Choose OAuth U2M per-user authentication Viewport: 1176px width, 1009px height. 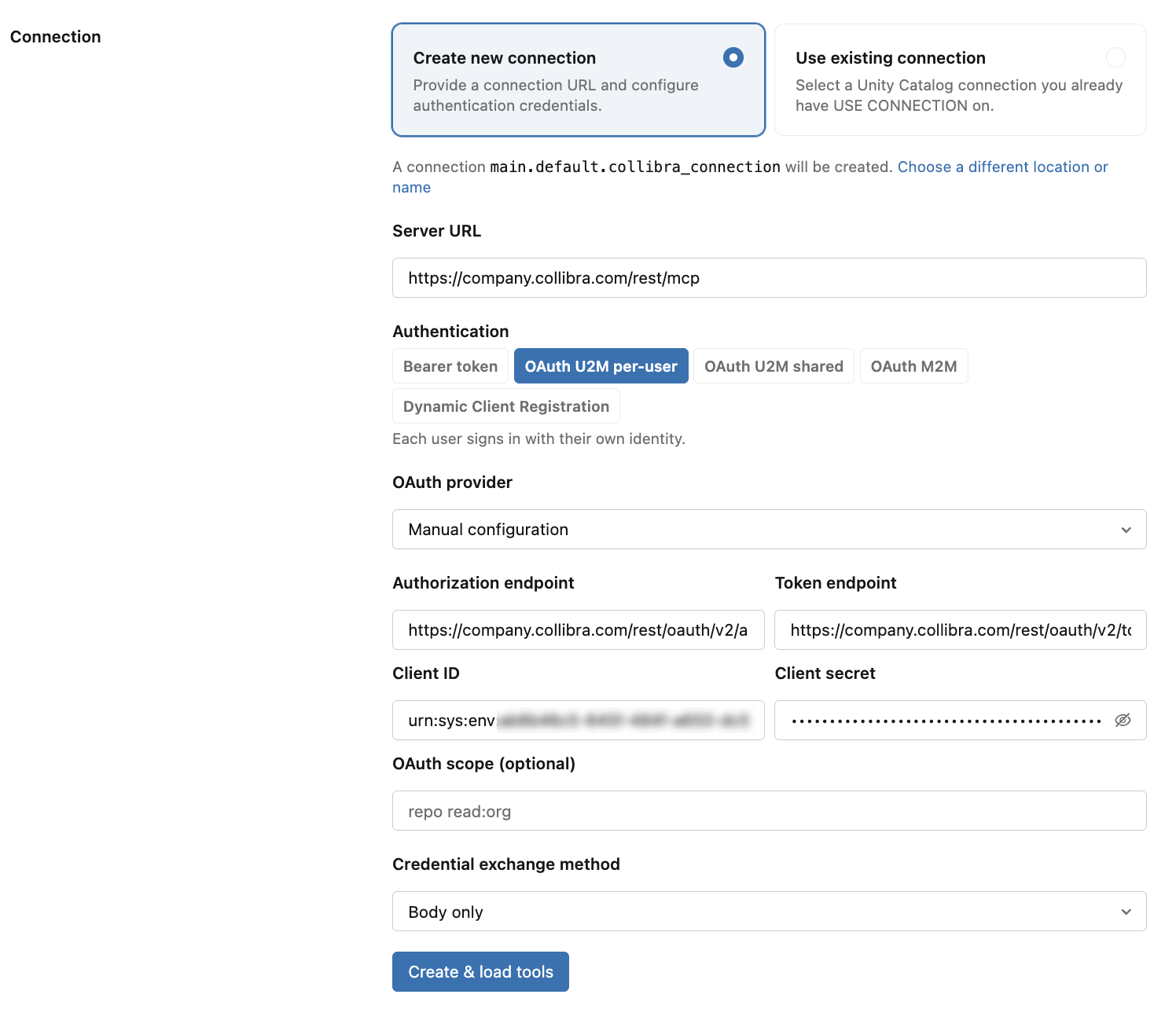click(x=601, y=366)
